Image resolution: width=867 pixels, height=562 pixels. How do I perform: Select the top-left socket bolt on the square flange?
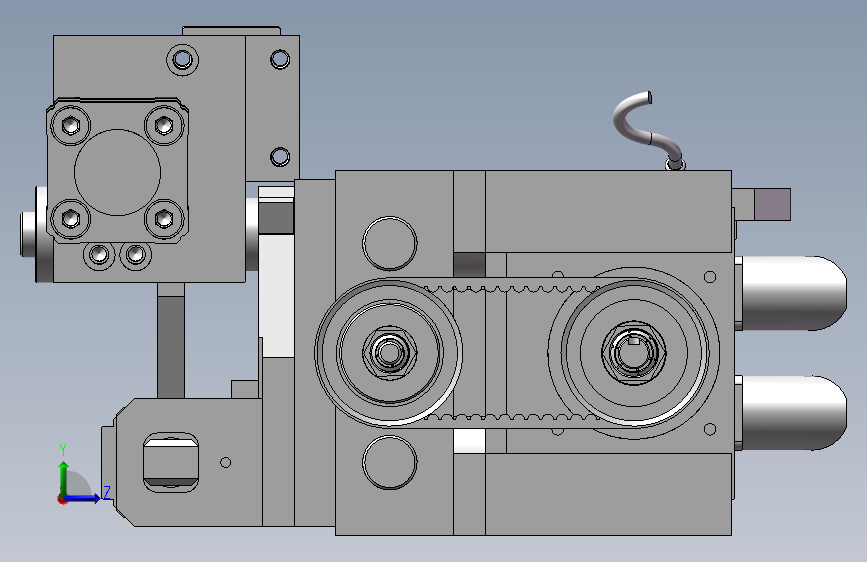pos(70,126)
